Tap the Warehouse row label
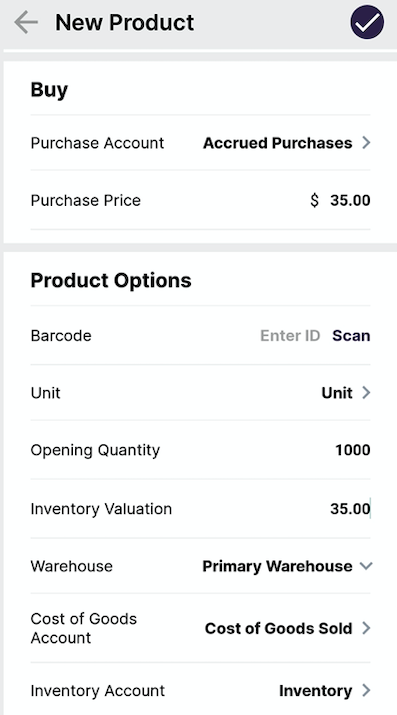 click(x=72, y=566)
